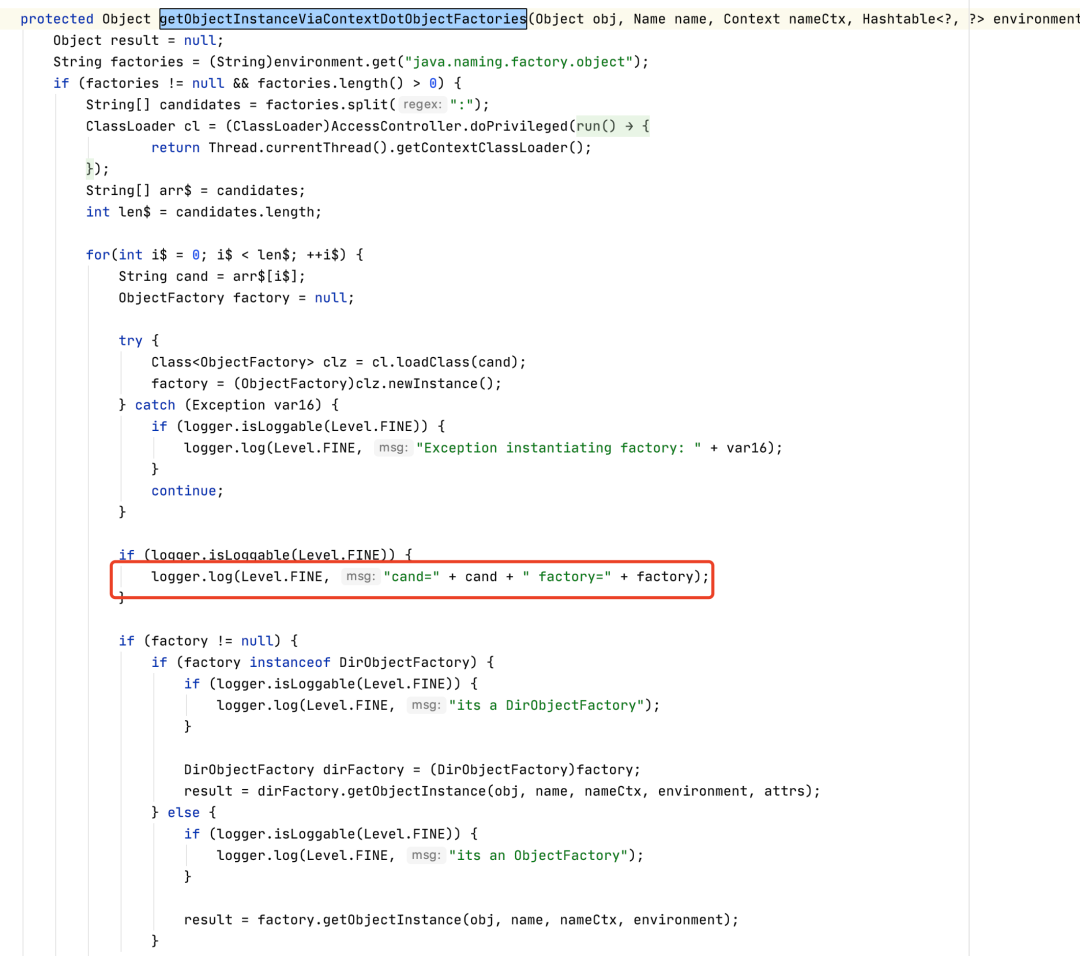Expand the folded 'run() -> {' lambda
Image resolution: width=1080 pixels, height=956 pixels.
coord(613,126)
